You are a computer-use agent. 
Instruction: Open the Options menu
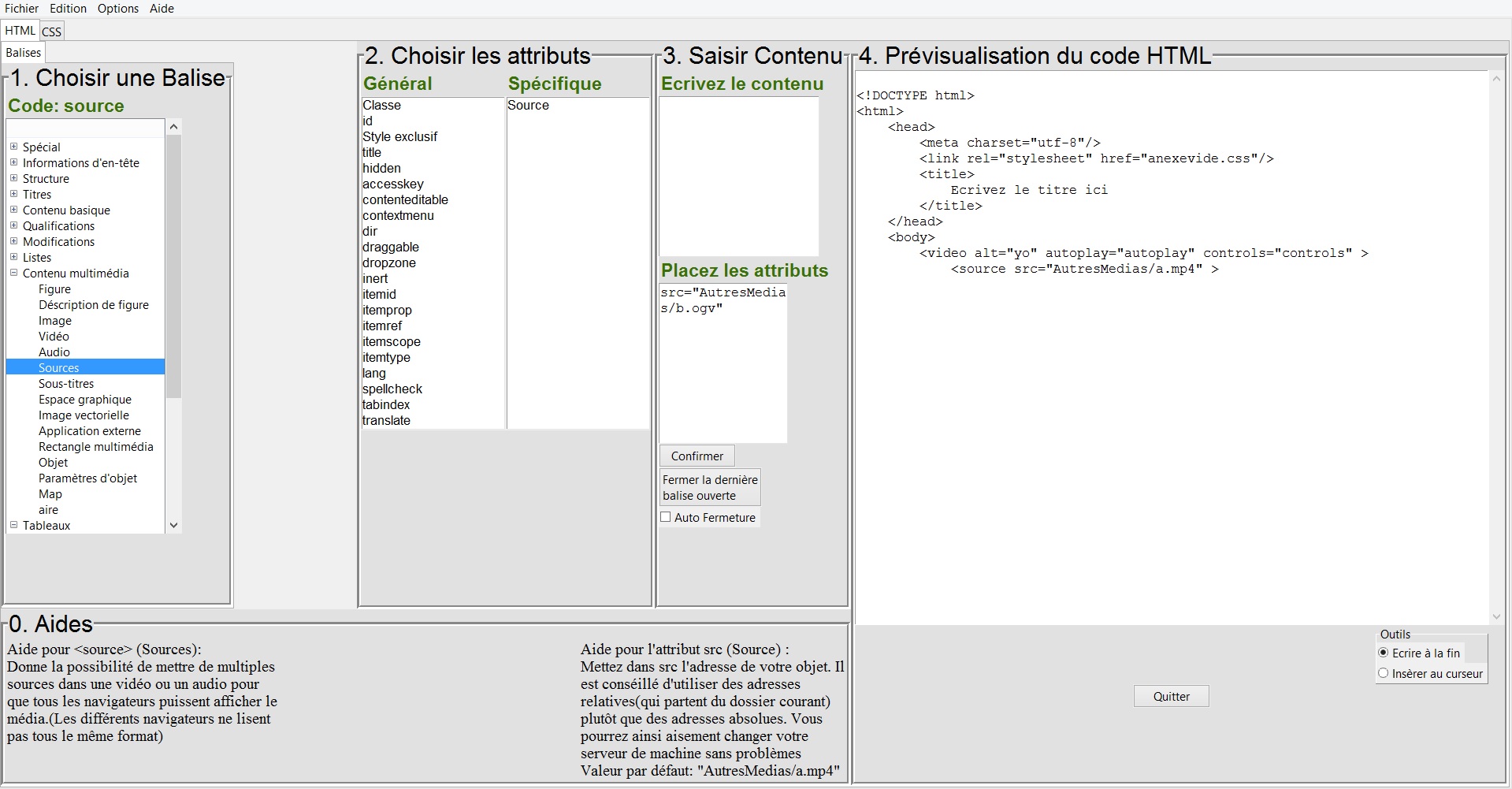(x=117, y=9)
